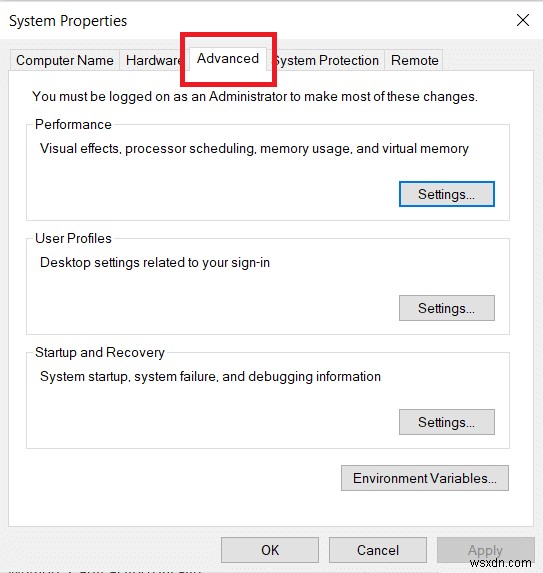This screenshot has width=543, height=573.
Task: Click the Apply button
Action: pos(486,550)
